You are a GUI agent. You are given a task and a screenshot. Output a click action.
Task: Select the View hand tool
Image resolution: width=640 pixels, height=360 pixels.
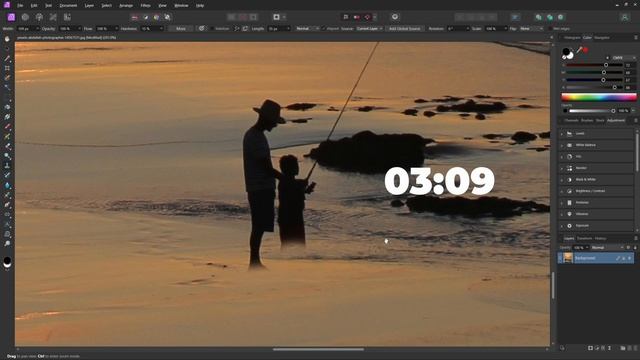[x=7, y=39]
